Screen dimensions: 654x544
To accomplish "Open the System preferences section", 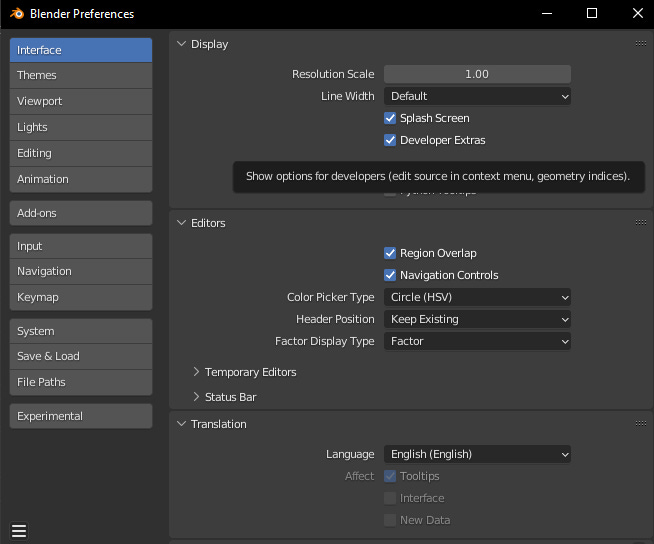I will [81, 331].
